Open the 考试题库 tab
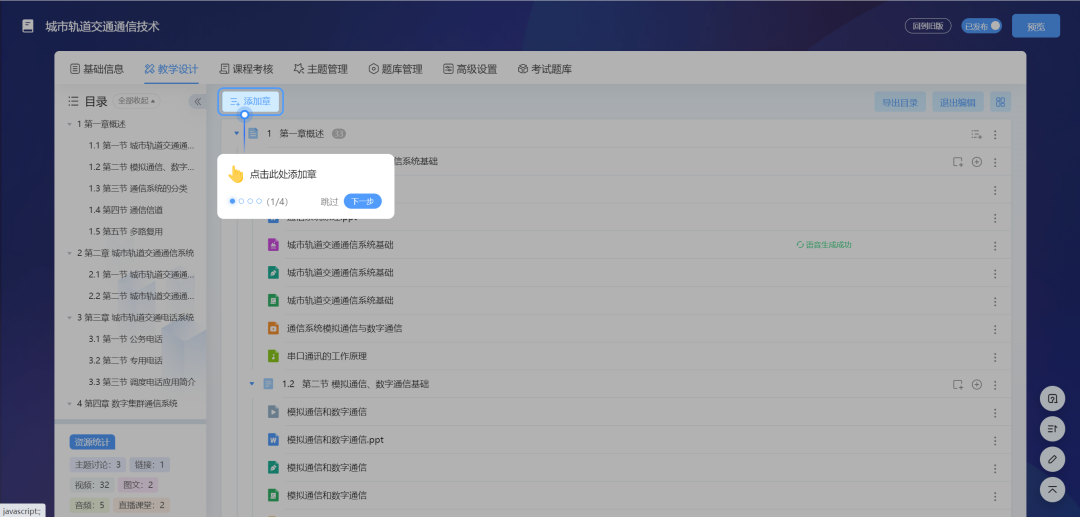The image size is (1080, 517). (545, 69)
